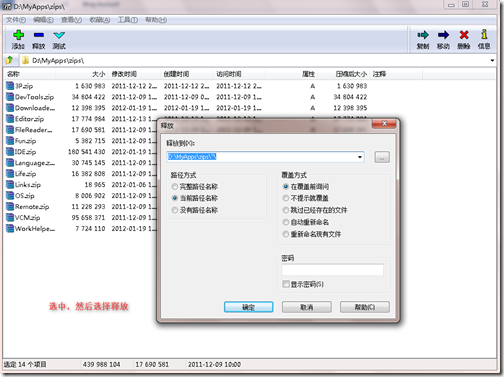Click the Cancel (取消) button
Image resolution: width=504 pixels, height=377 pixels.
[307, 307]
